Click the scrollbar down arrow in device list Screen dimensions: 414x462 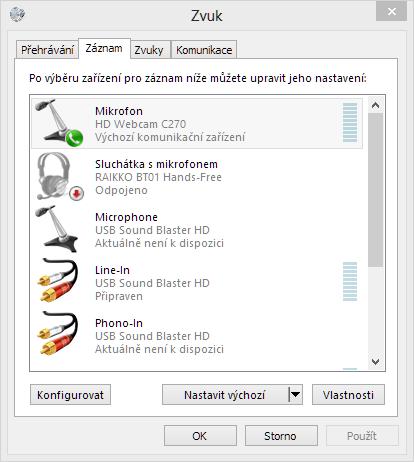point(376,362)
